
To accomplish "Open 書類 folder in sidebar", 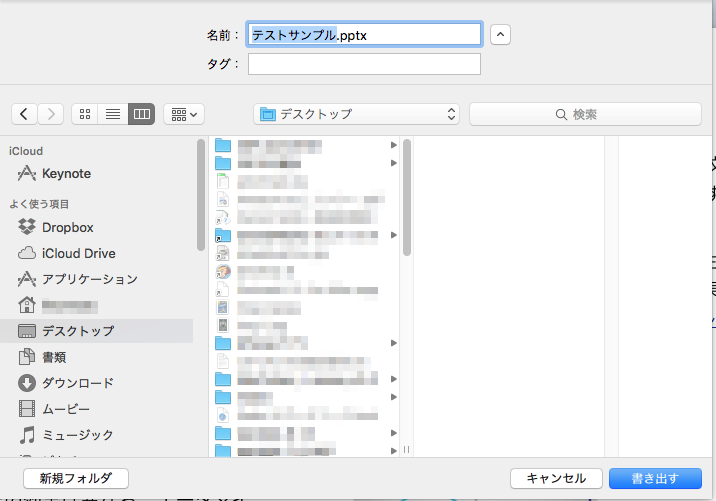I will point(56,357).
